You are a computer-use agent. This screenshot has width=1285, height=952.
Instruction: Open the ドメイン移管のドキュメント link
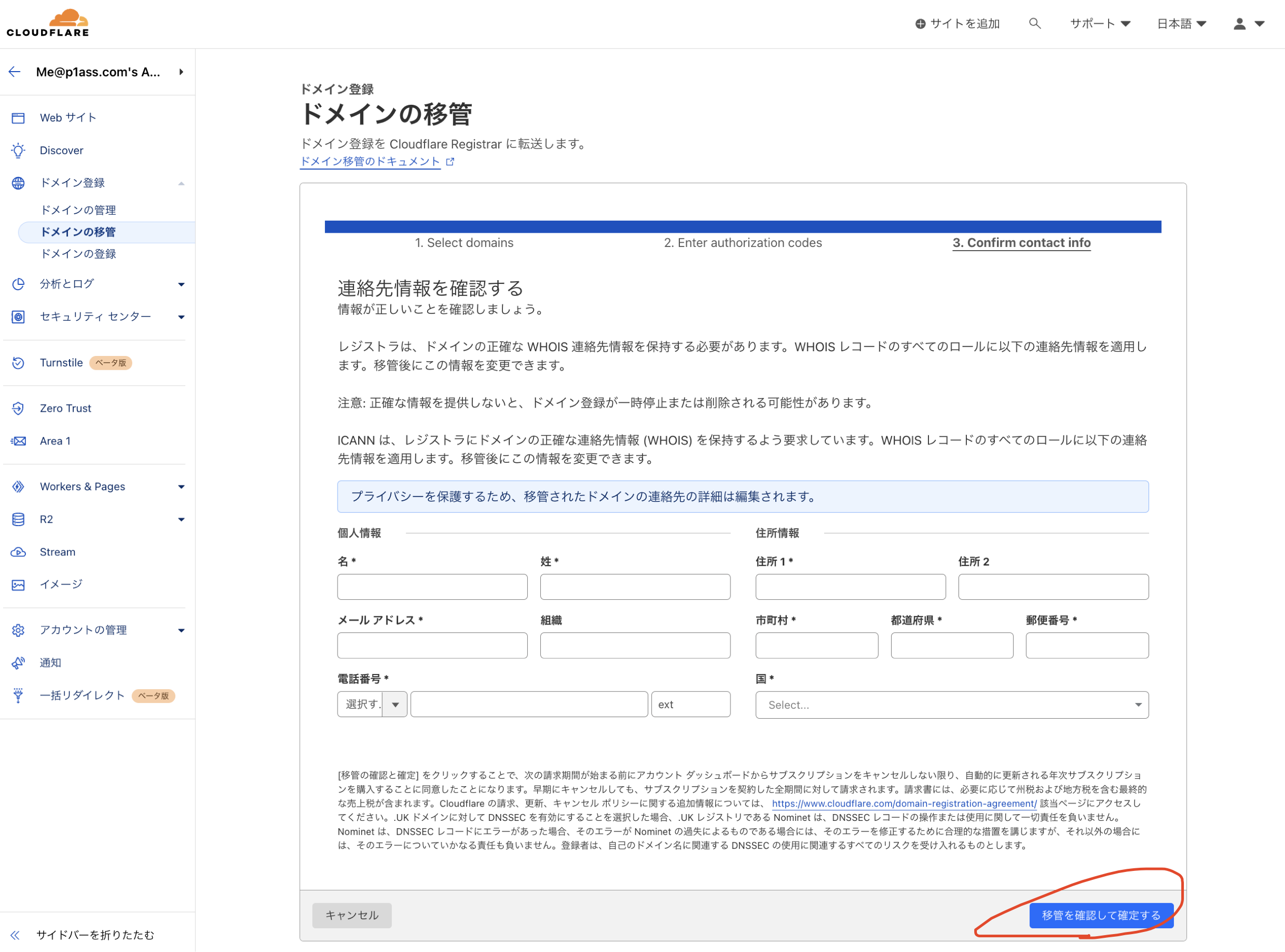coord(371,161)
